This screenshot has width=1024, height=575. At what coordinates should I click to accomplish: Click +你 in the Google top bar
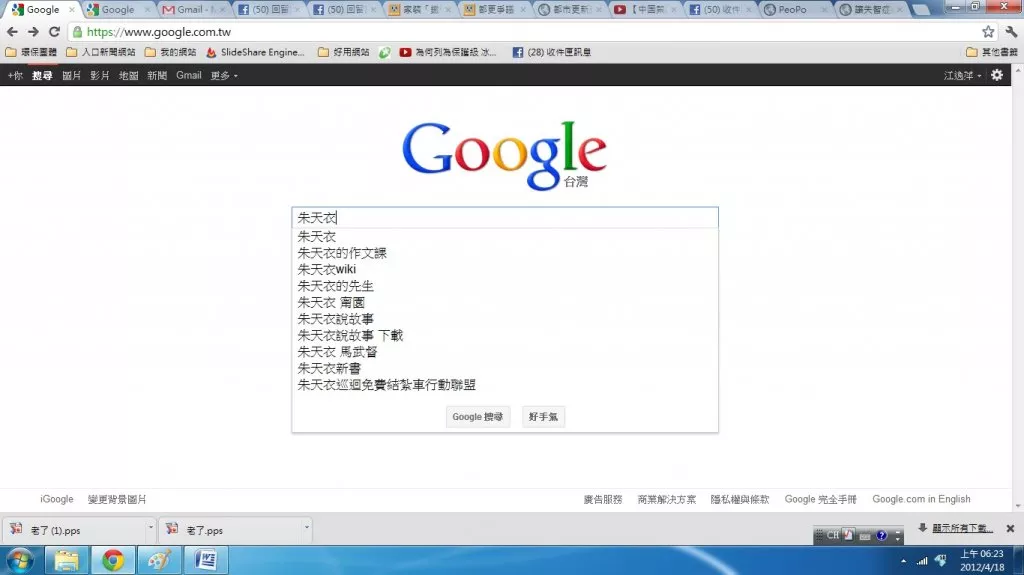pos(15,76)
